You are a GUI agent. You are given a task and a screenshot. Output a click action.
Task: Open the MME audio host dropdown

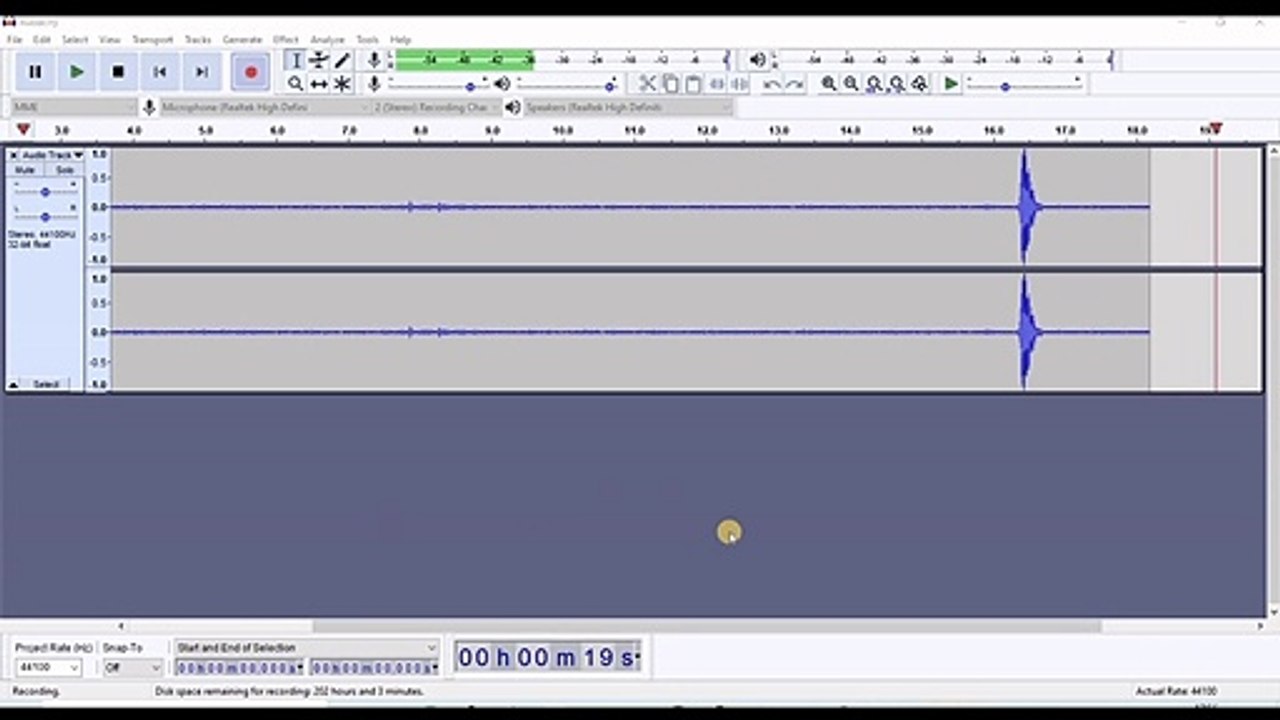coord(74,107)
